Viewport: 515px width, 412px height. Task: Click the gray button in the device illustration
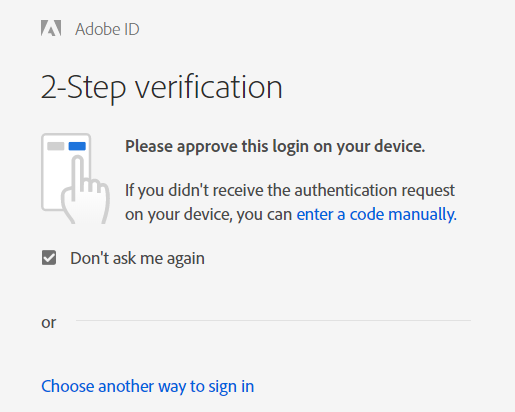click(56, 146)
